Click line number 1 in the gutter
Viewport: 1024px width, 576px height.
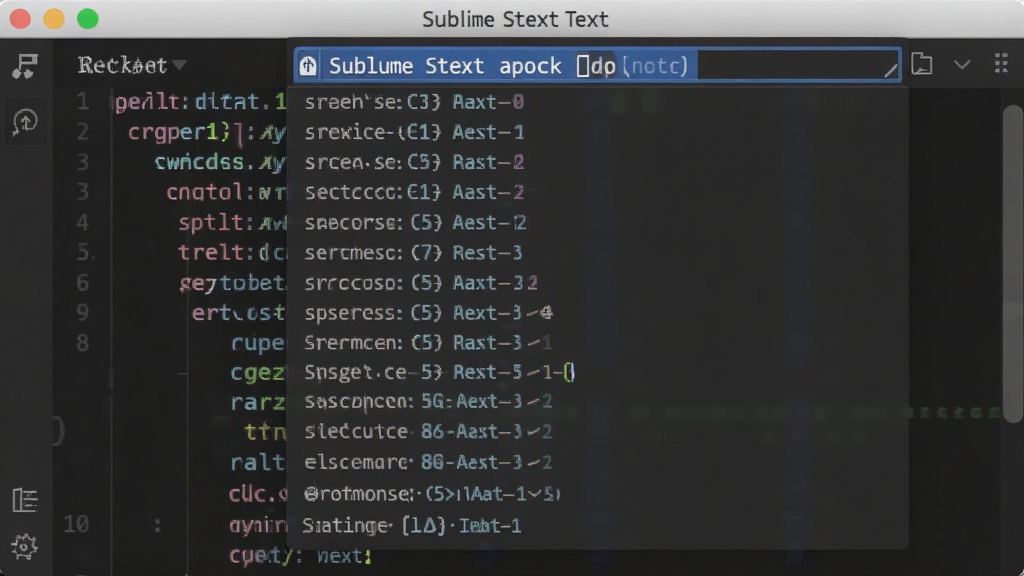82,102
